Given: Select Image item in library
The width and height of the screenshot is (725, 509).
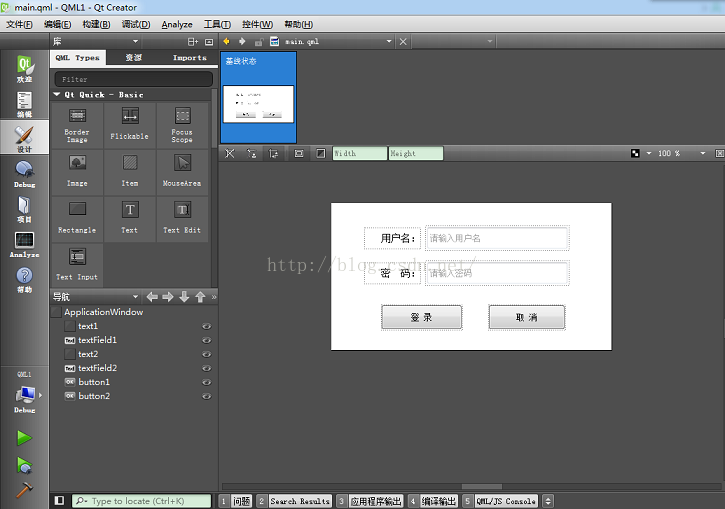Looking at the screenshot, I should [x=77, y=172].
